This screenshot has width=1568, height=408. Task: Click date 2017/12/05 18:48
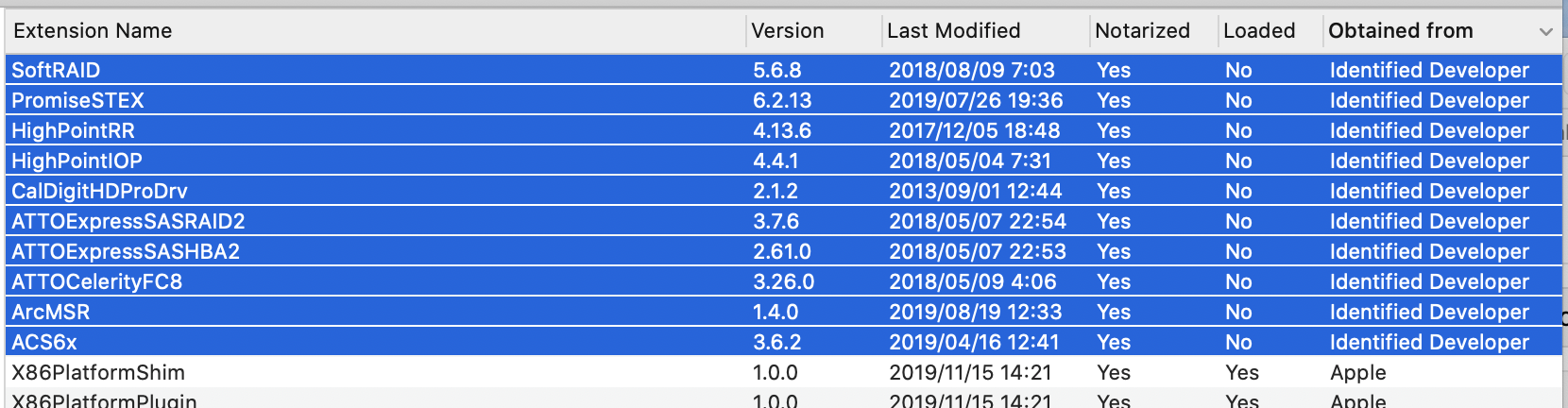click(x=975, y=130)
